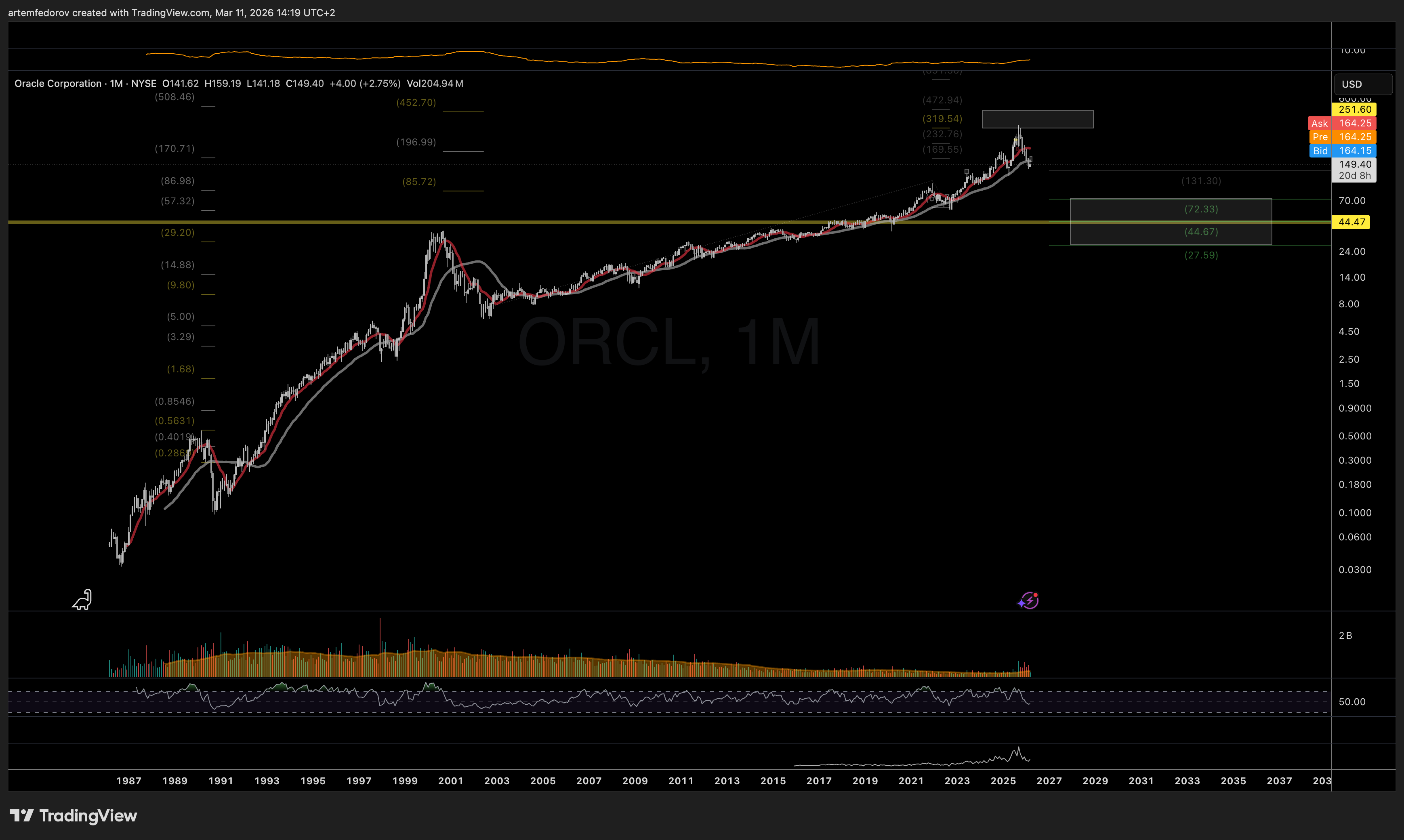The width and height of the screenshot is (1404, 840).
Task: Click the 2001 year on the time axis
Action: tap(451, 781)
